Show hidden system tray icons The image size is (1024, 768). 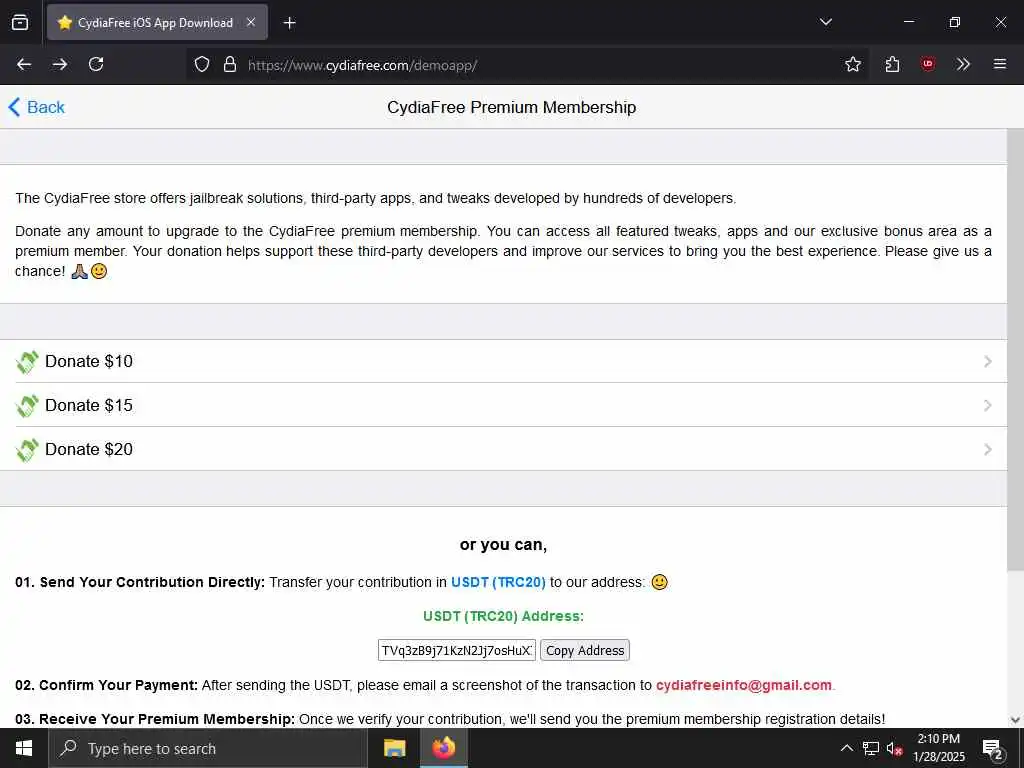tap(846, 748)
